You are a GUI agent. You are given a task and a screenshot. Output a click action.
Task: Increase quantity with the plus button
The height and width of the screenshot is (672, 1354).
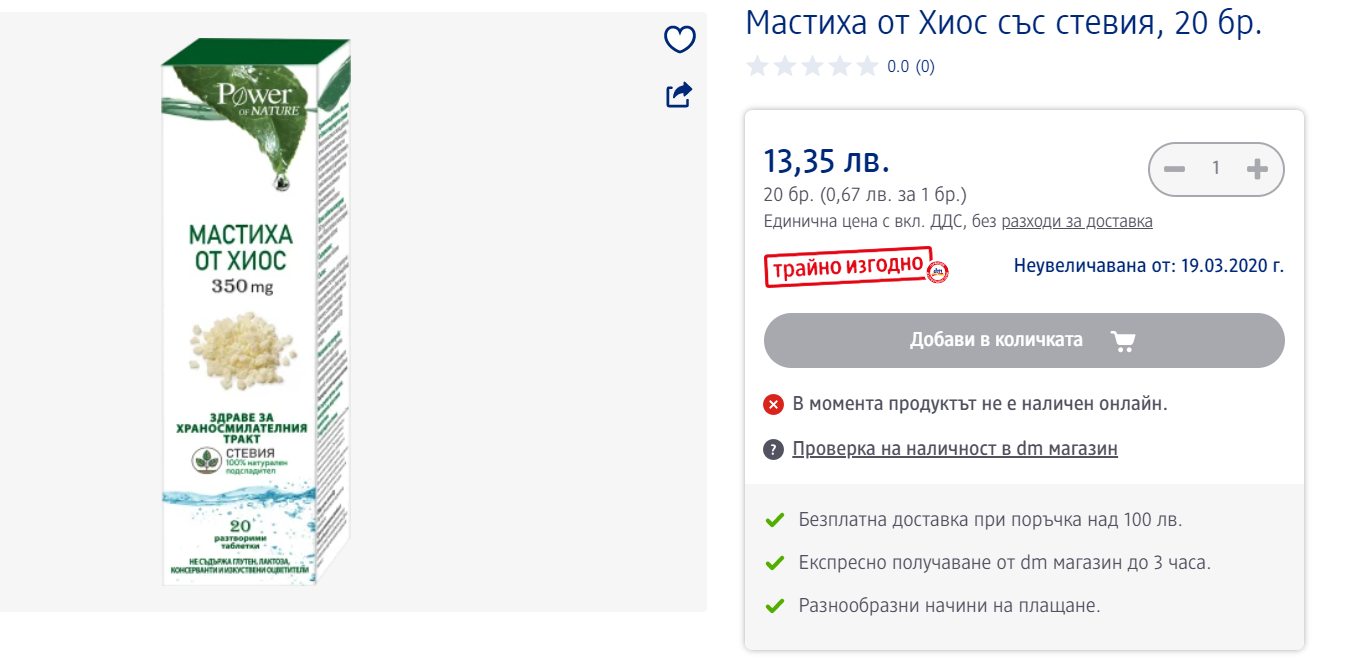point(1257,169)
